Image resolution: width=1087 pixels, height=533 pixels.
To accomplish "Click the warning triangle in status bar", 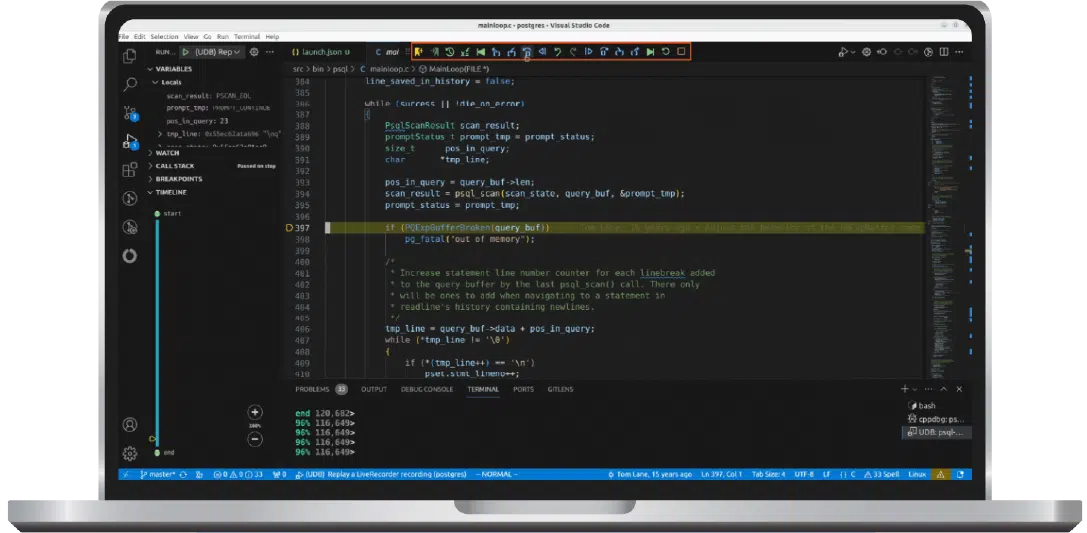I will (941, 475).
